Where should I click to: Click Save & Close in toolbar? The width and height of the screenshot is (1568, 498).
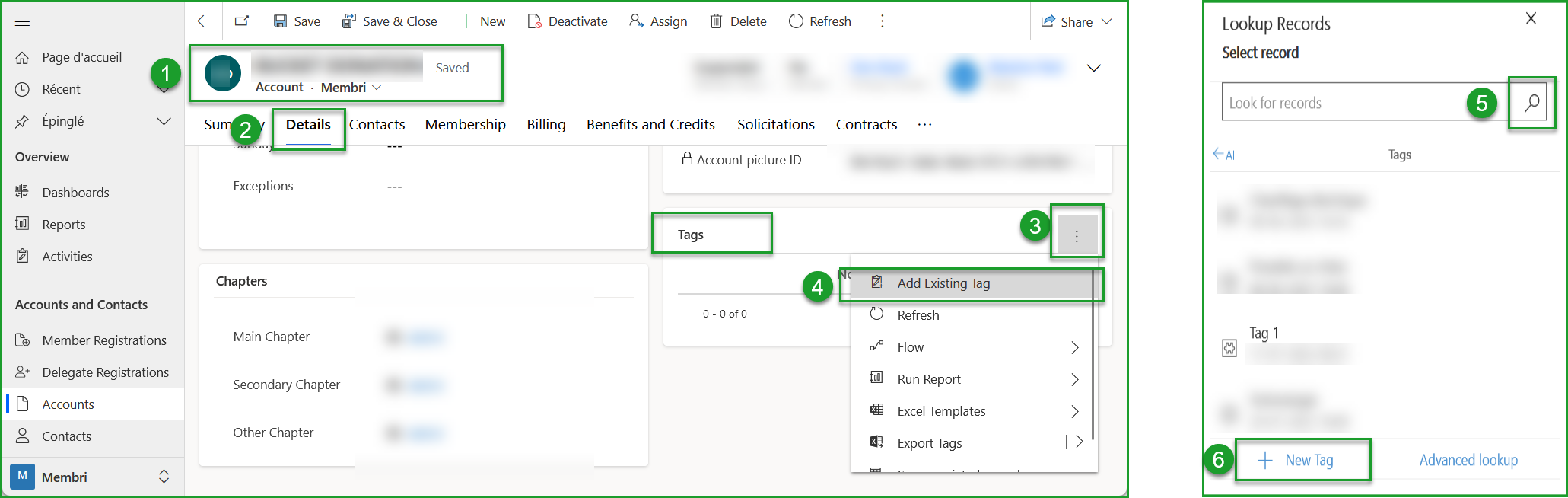pyautogui.click(x=390, y=21)
